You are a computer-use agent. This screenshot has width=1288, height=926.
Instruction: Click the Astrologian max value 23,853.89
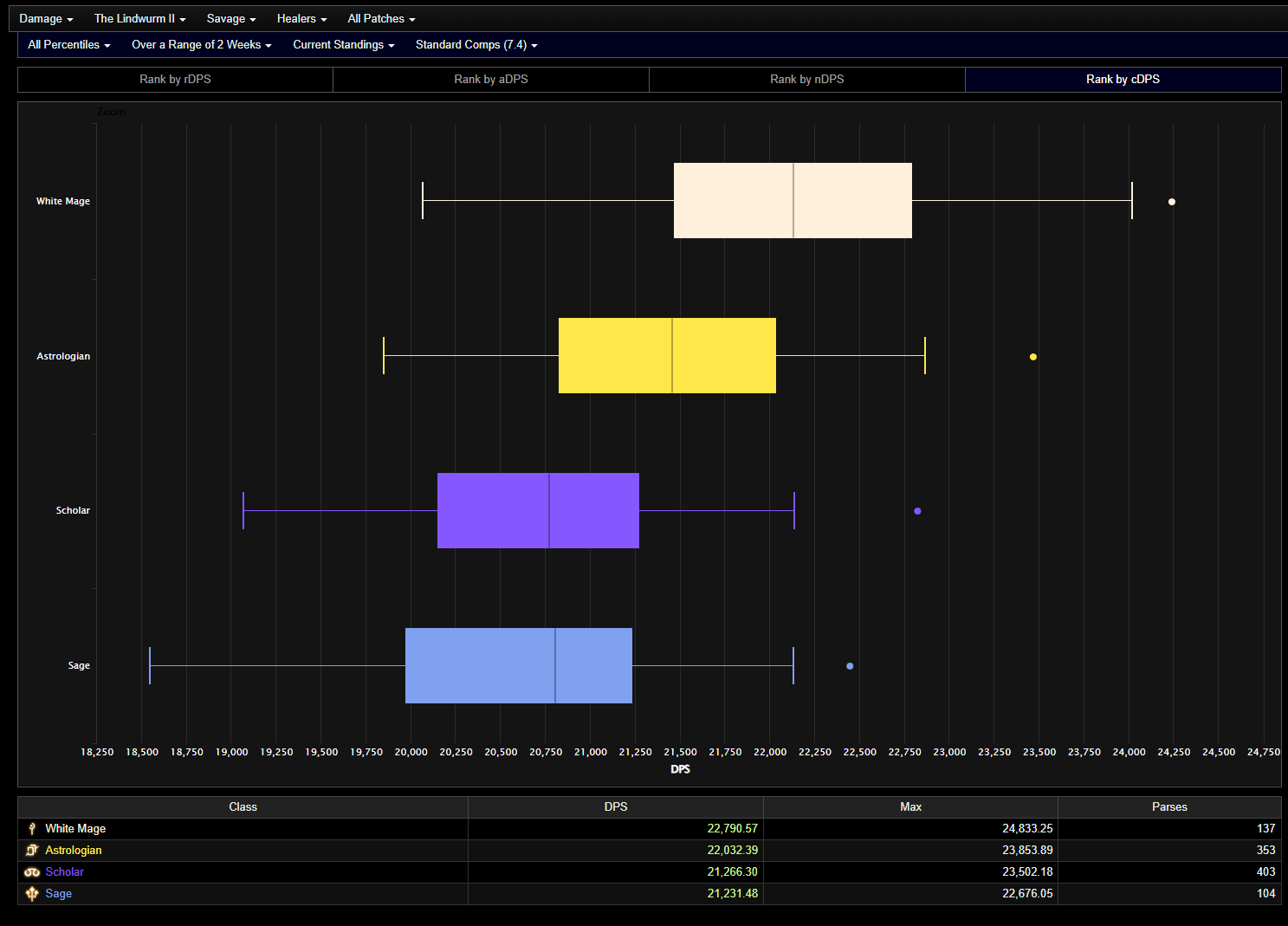coord(1028,851)
